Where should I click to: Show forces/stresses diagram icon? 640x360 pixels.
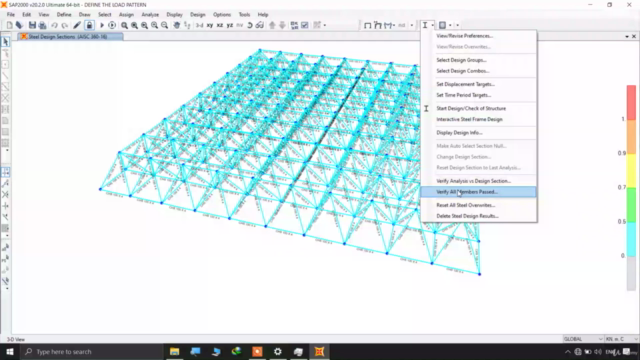(388, 25)
